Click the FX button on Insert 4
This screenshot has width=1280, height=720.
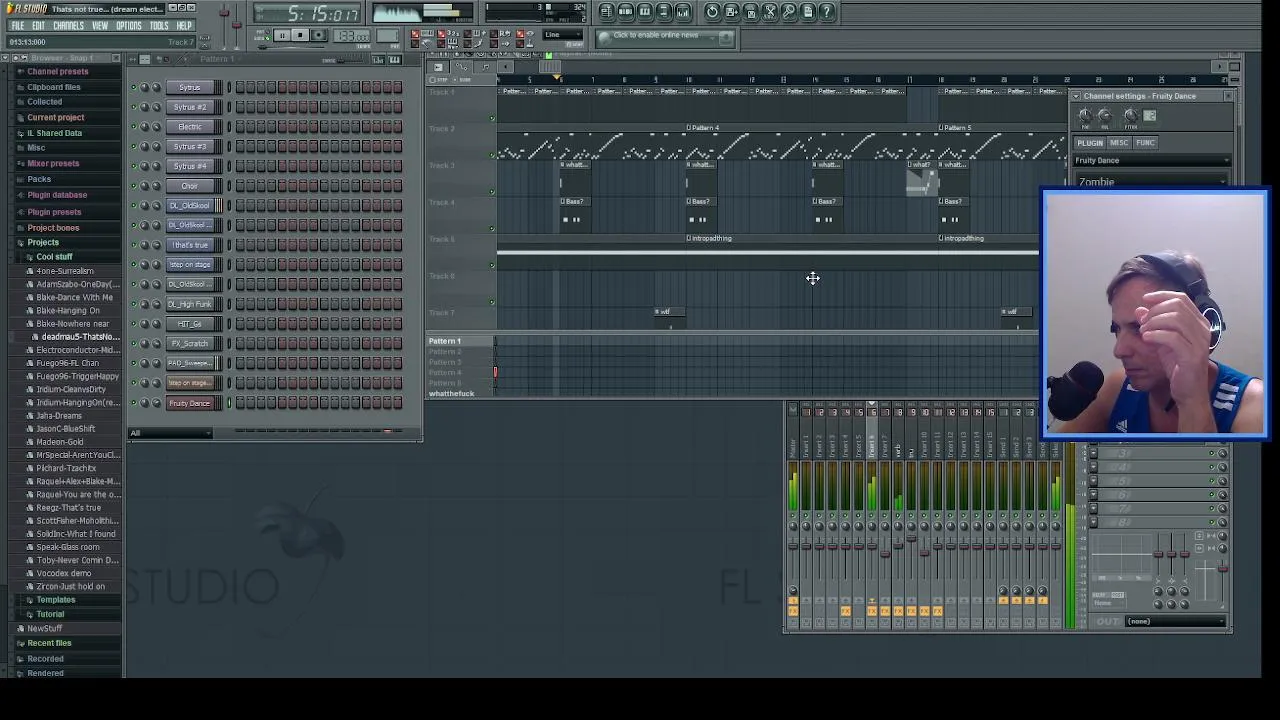coord(845,611)
